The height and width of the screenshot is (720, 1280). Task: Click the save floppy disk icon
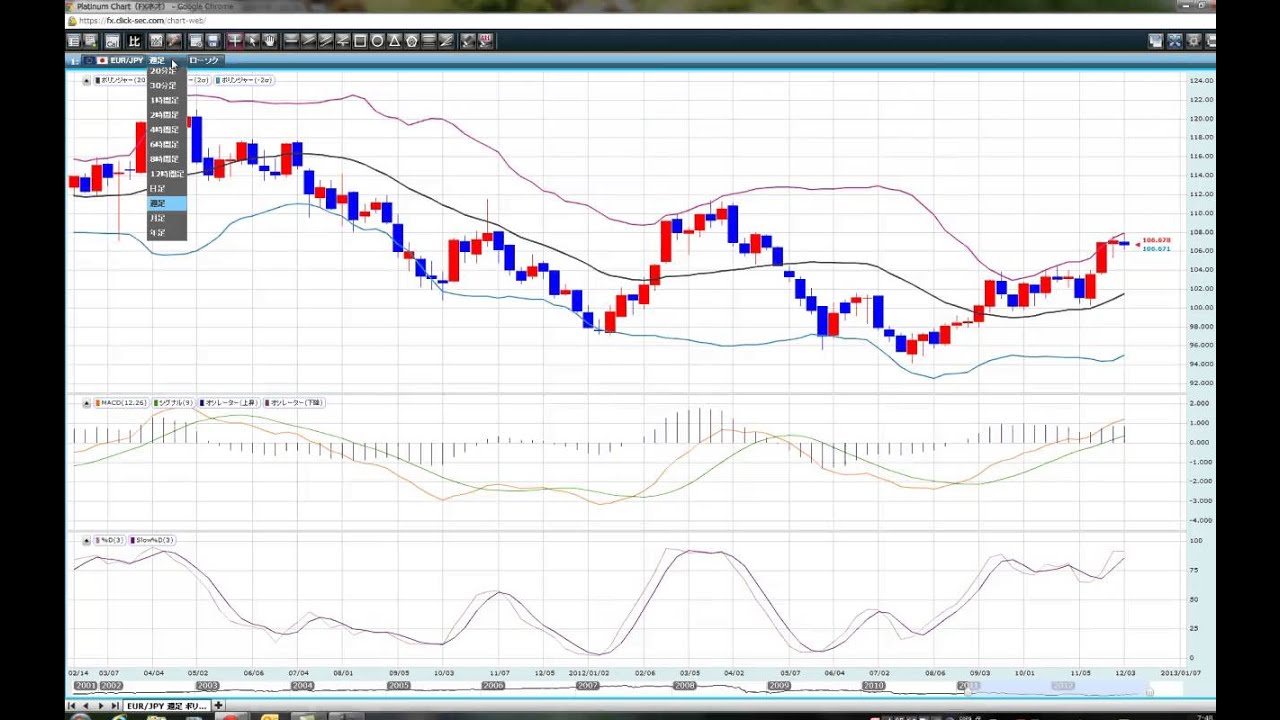click(213, 41)
